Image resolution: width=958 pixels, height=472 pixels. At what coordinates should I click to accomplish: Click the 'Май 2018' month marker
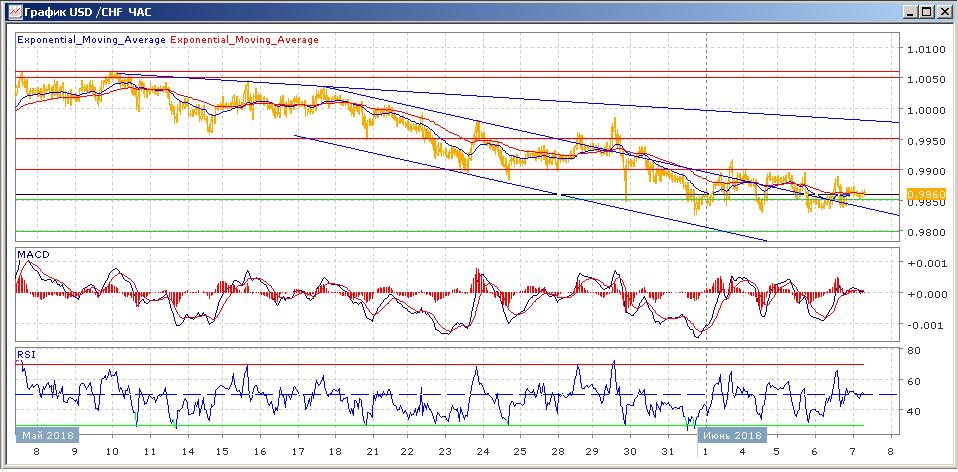[45, 435]
